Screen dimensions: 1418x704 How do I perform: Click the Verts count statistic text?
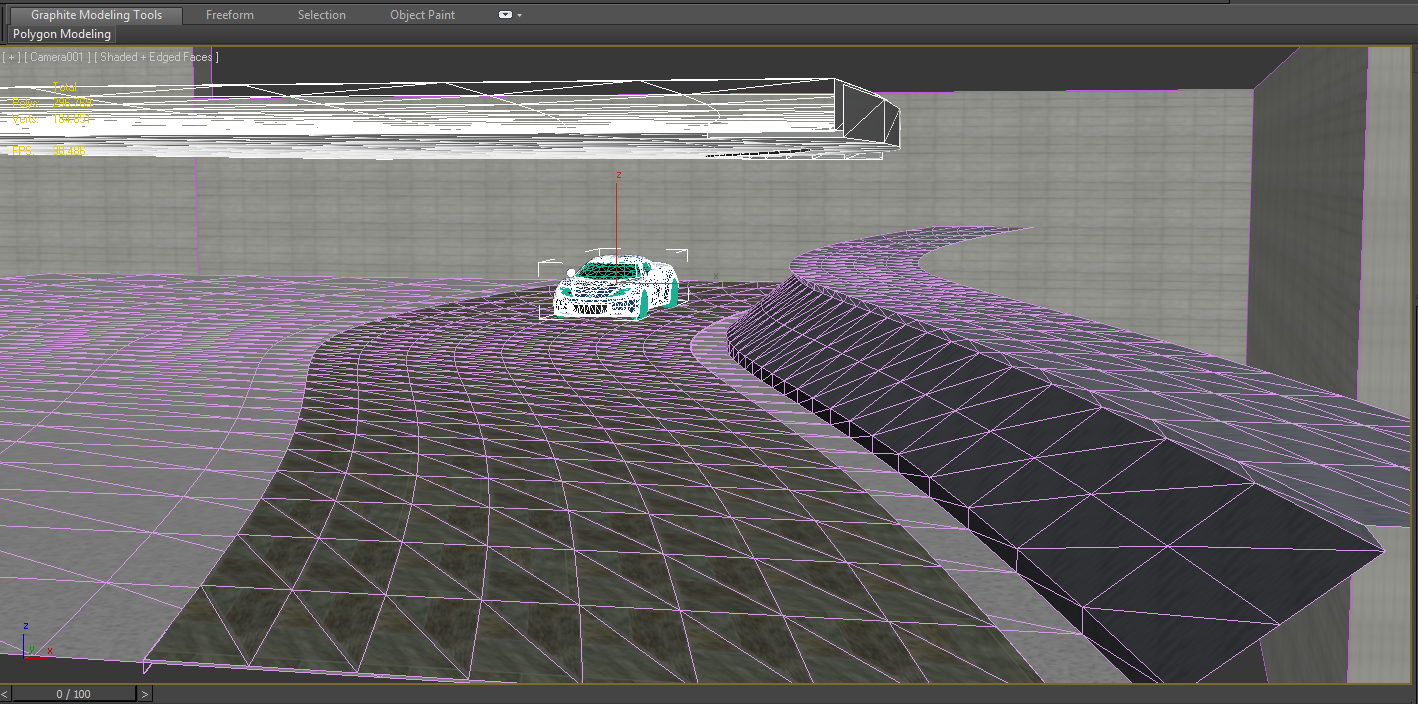click(x=52, y=119)
